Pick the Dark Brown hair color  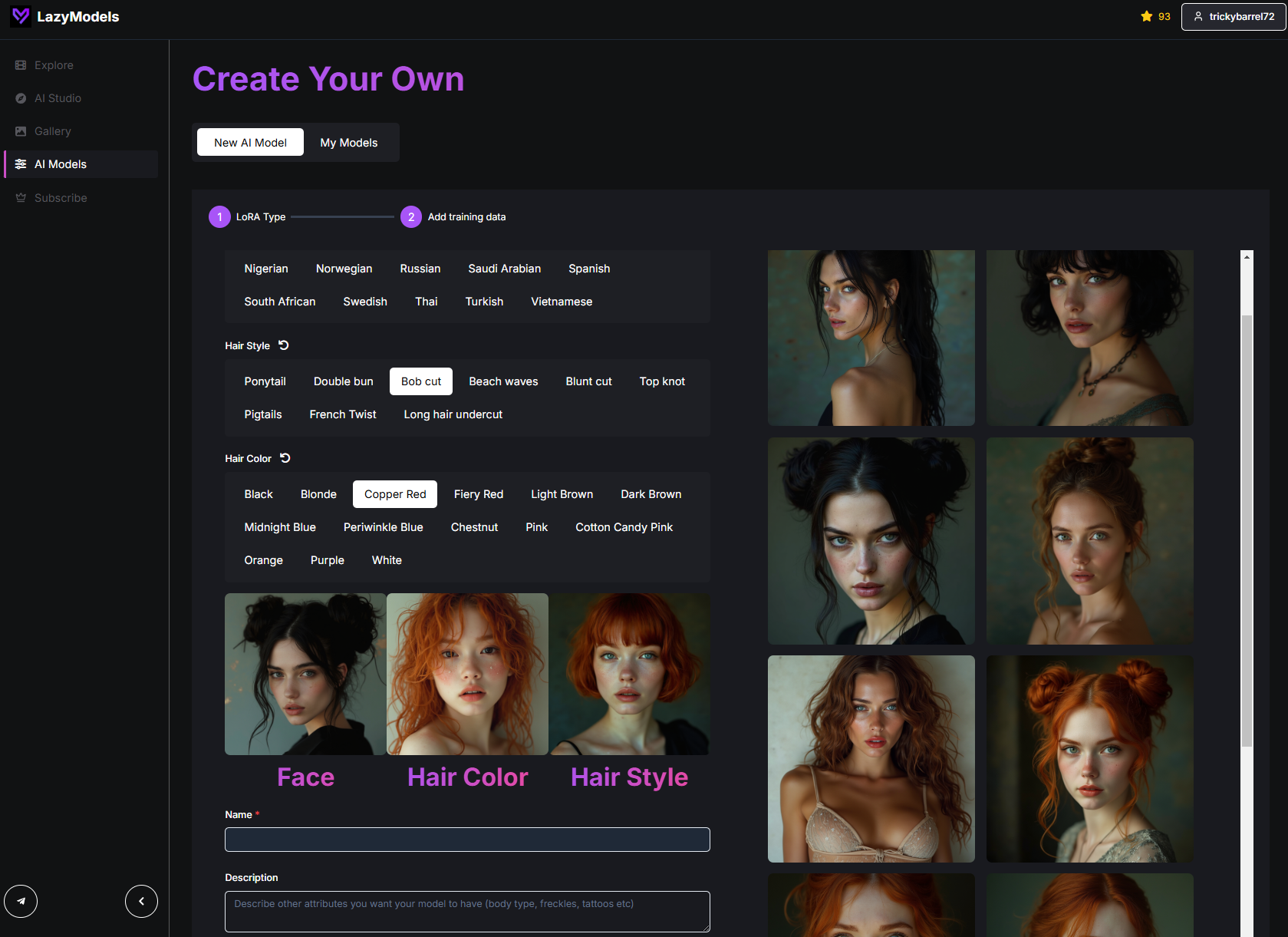[651, 494]
